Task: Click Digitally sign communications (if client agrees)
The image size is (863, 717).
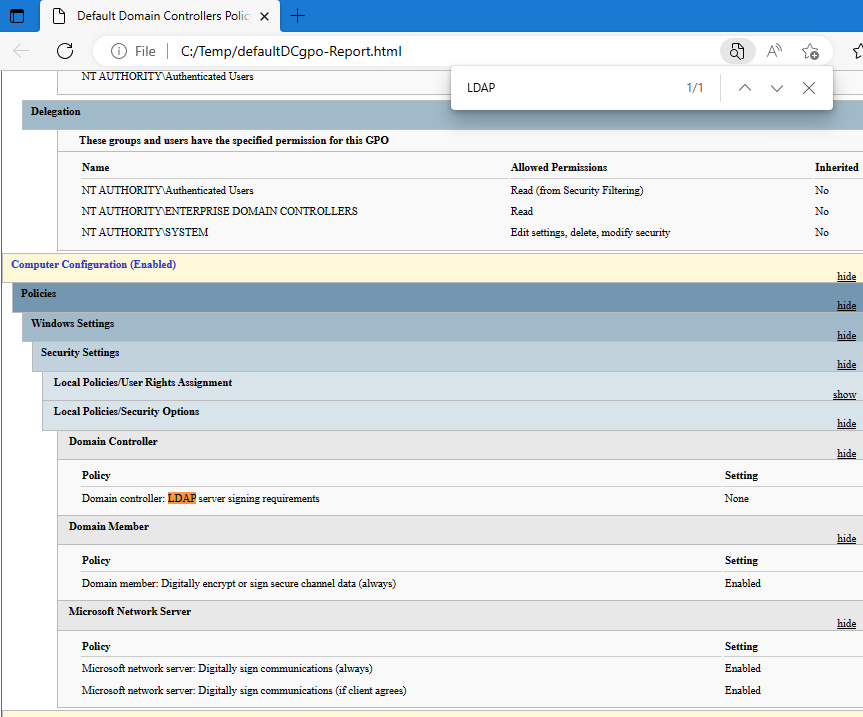Action: (244, 691)
